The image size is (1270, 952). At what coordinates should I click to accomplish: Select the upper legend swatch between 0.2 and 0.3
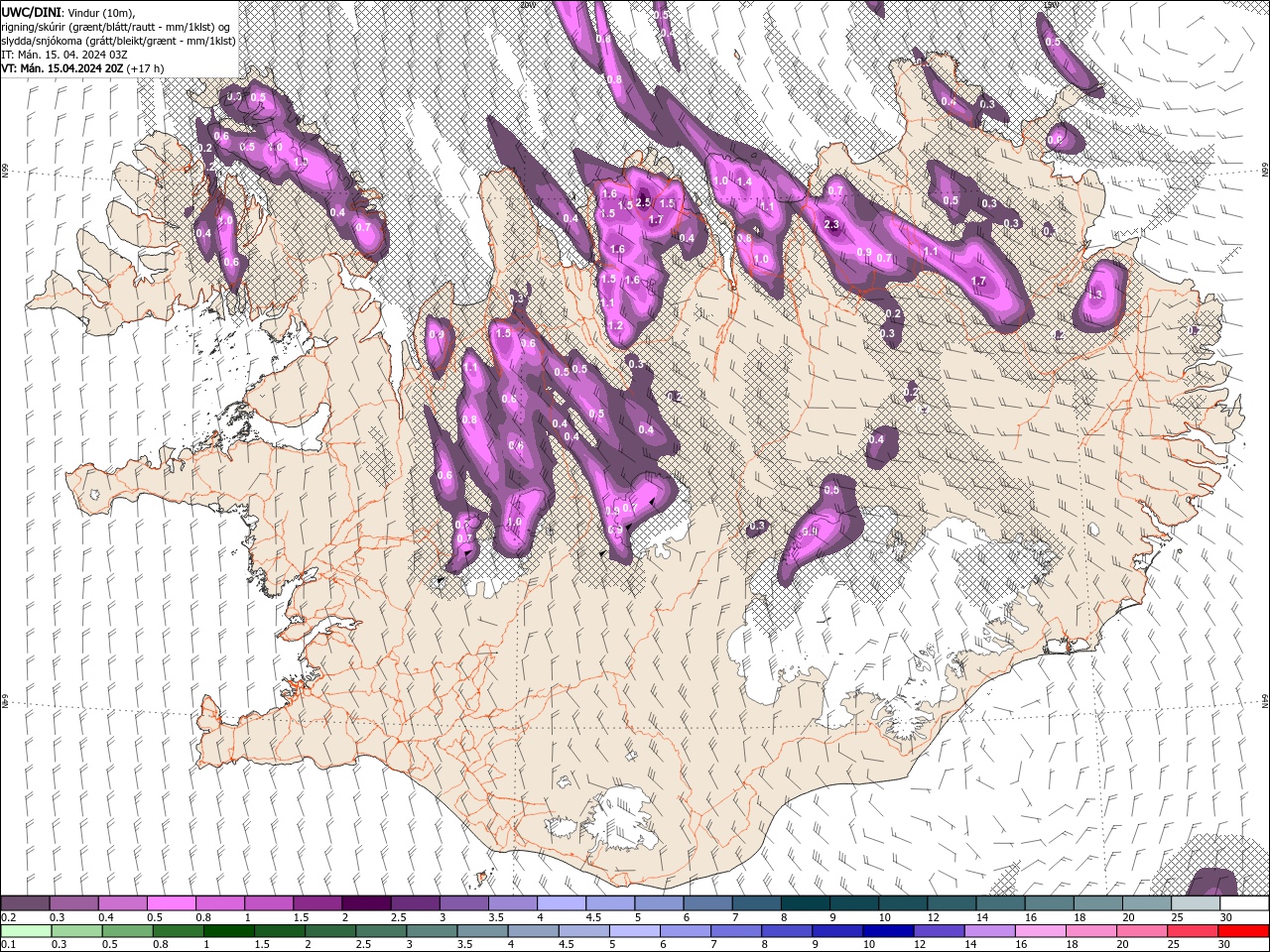(x=25, y=902)
